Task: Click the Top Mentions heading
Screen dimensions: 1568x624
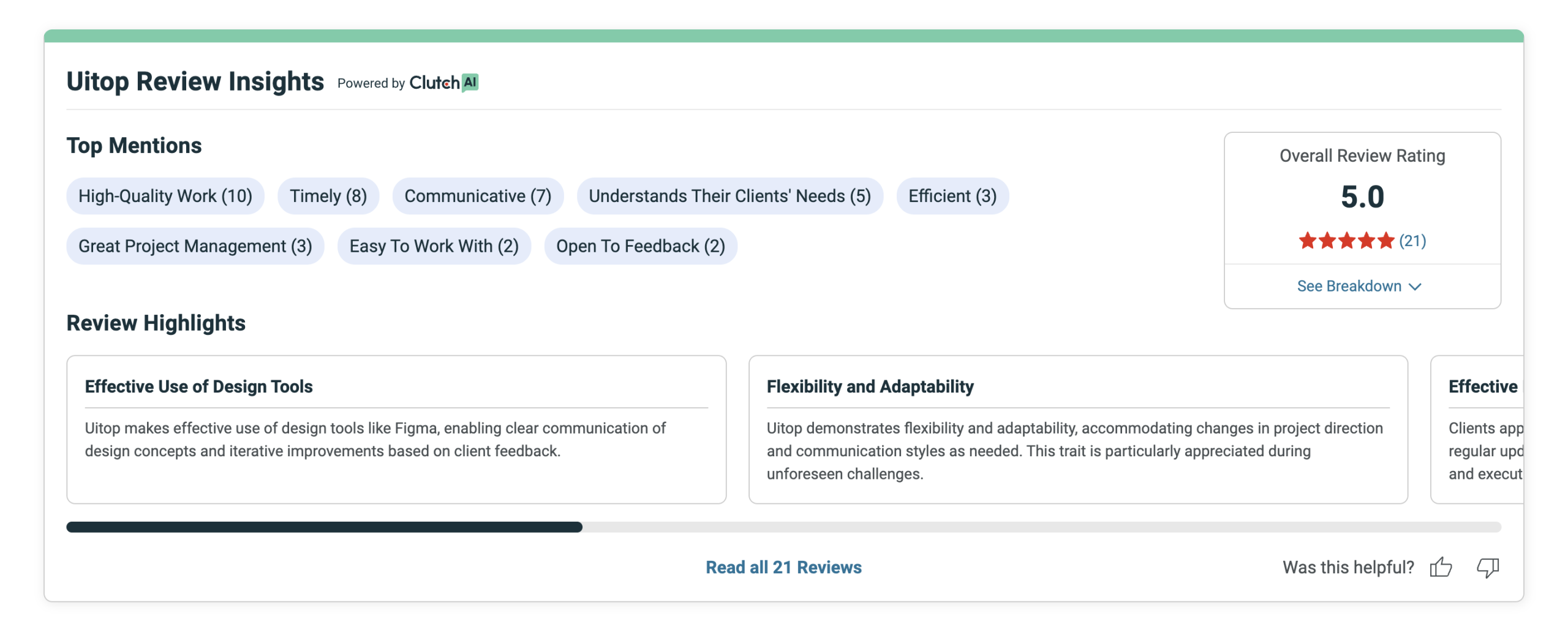Action: [x=134, y=146]
